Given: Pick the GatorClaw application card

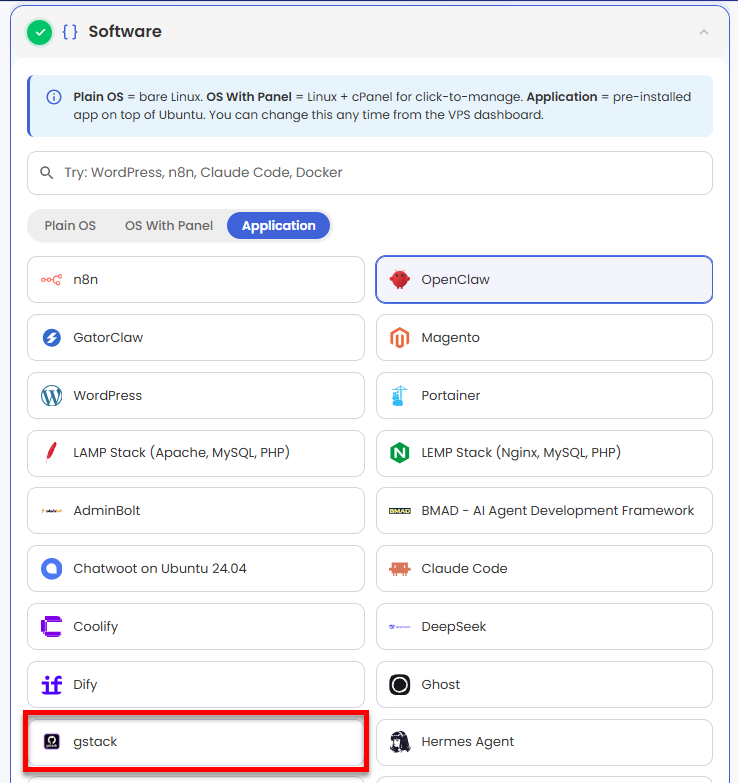Looking at the screenshot, I should point(196,338).
